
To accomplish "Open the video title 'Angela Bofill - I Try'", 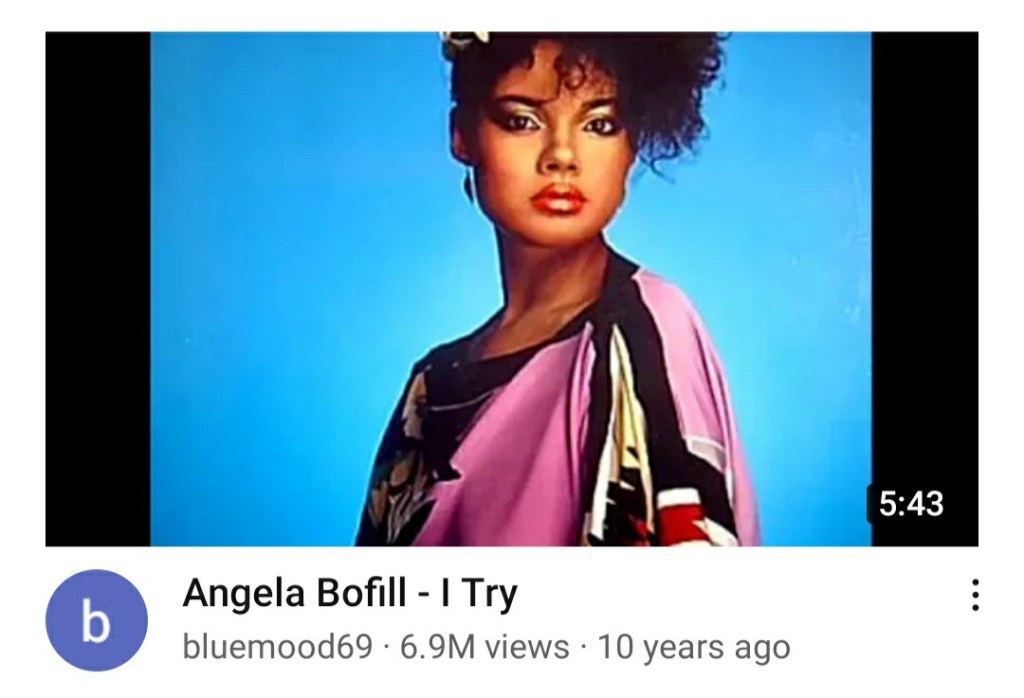I will tap(350, 594).
